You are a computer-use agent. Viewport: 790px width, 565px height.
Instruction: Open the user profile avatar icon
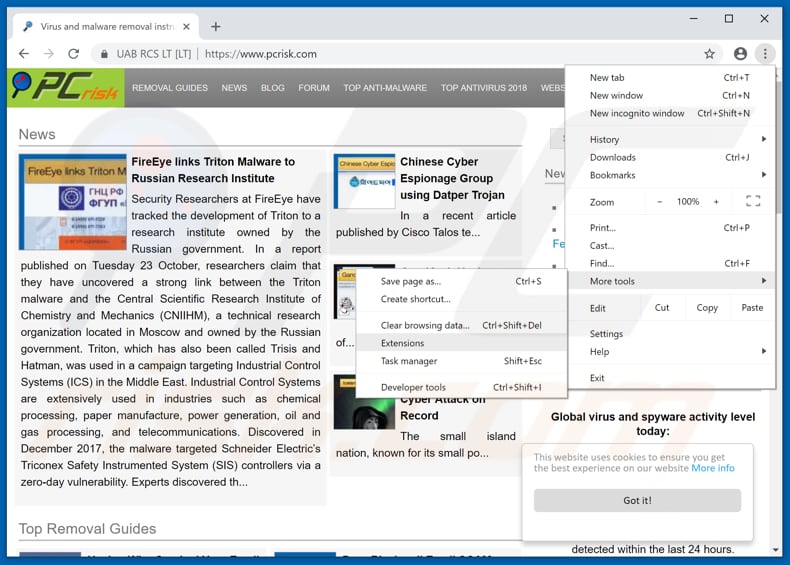(740, 53)
